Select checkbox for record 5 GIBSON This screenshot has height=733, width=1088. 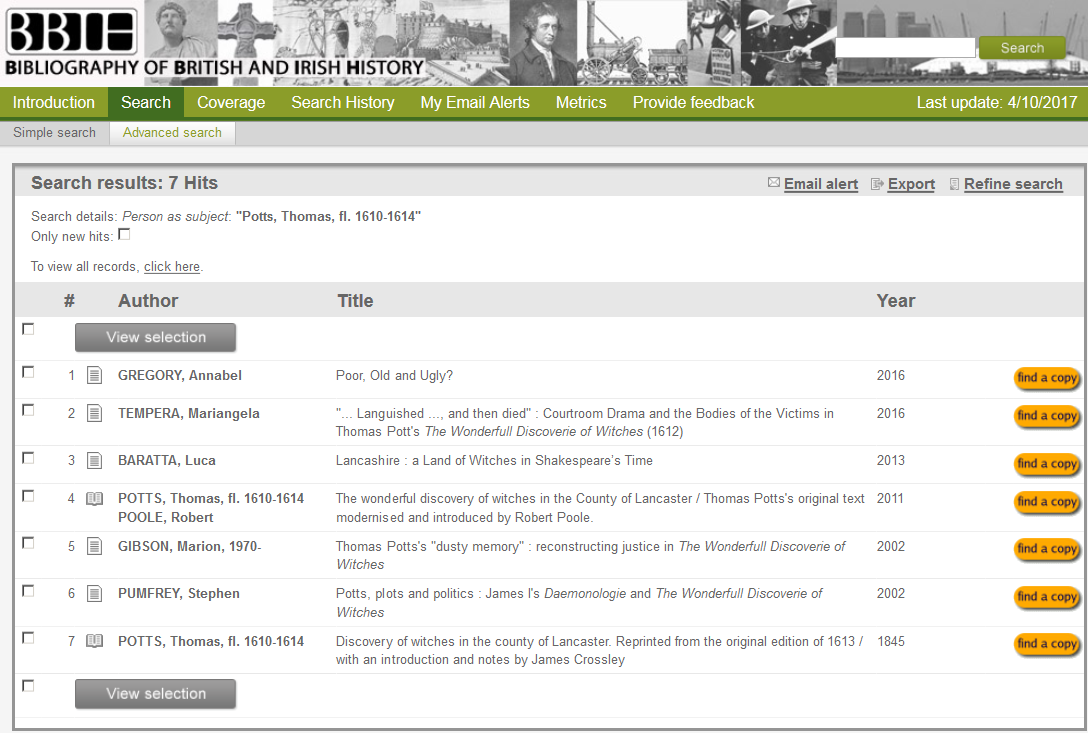[x=28, y=543]
